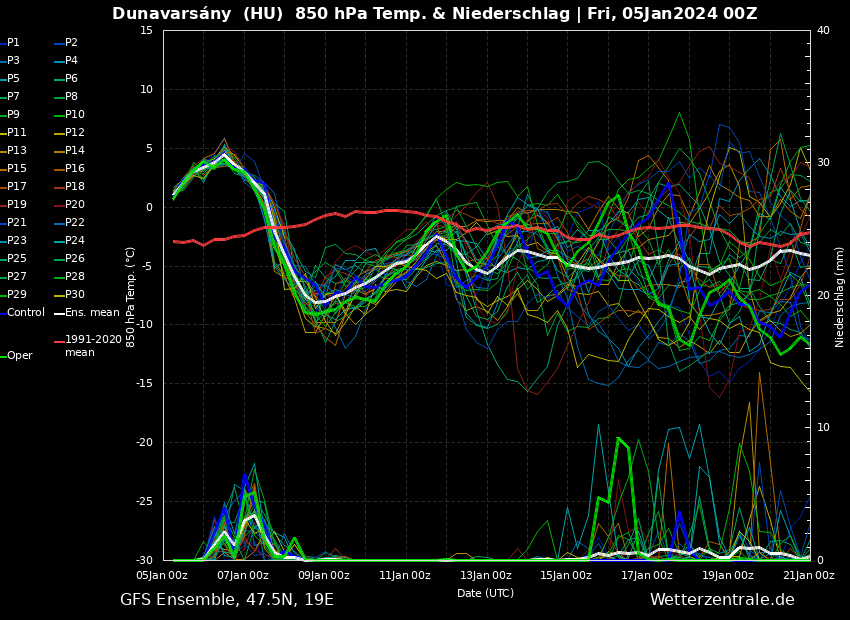The height and width of the screenshot is (620, 850).
Task: Select the P11 legend entry
Action: 17,133
